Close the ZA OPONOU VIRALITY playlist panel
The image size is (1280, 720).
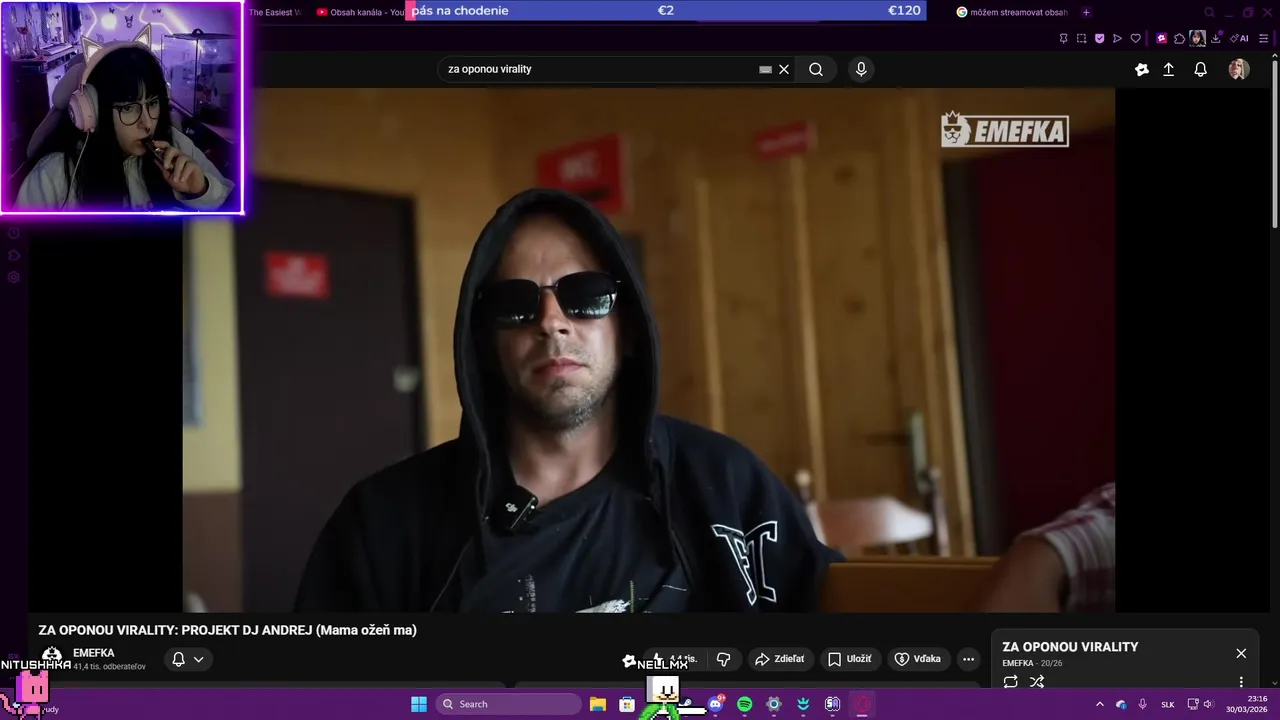(x=1241, y=653)
